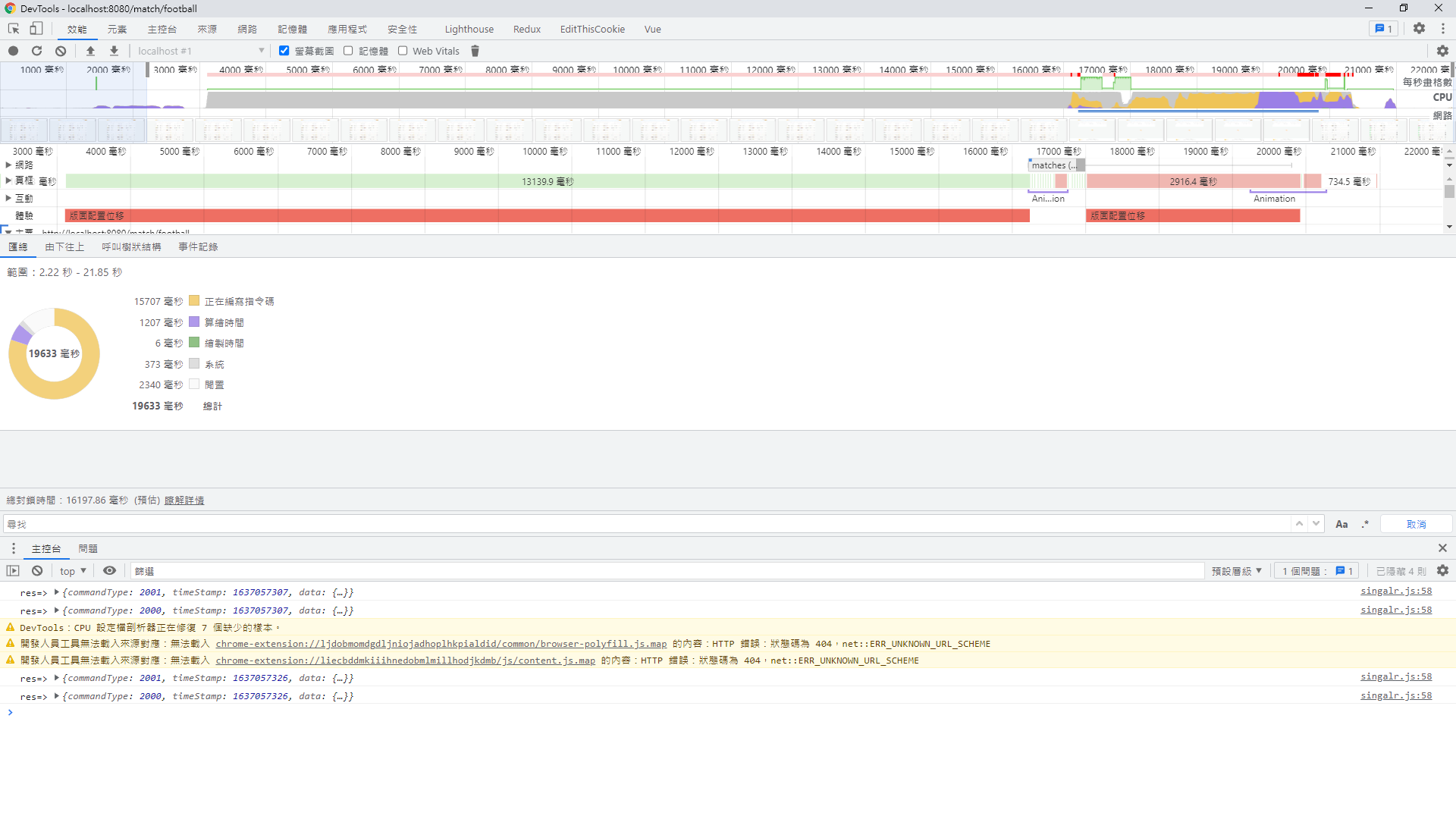1456x819 pixels.
Task: Click the console eye live expression icon
Action: pos(109,571)
